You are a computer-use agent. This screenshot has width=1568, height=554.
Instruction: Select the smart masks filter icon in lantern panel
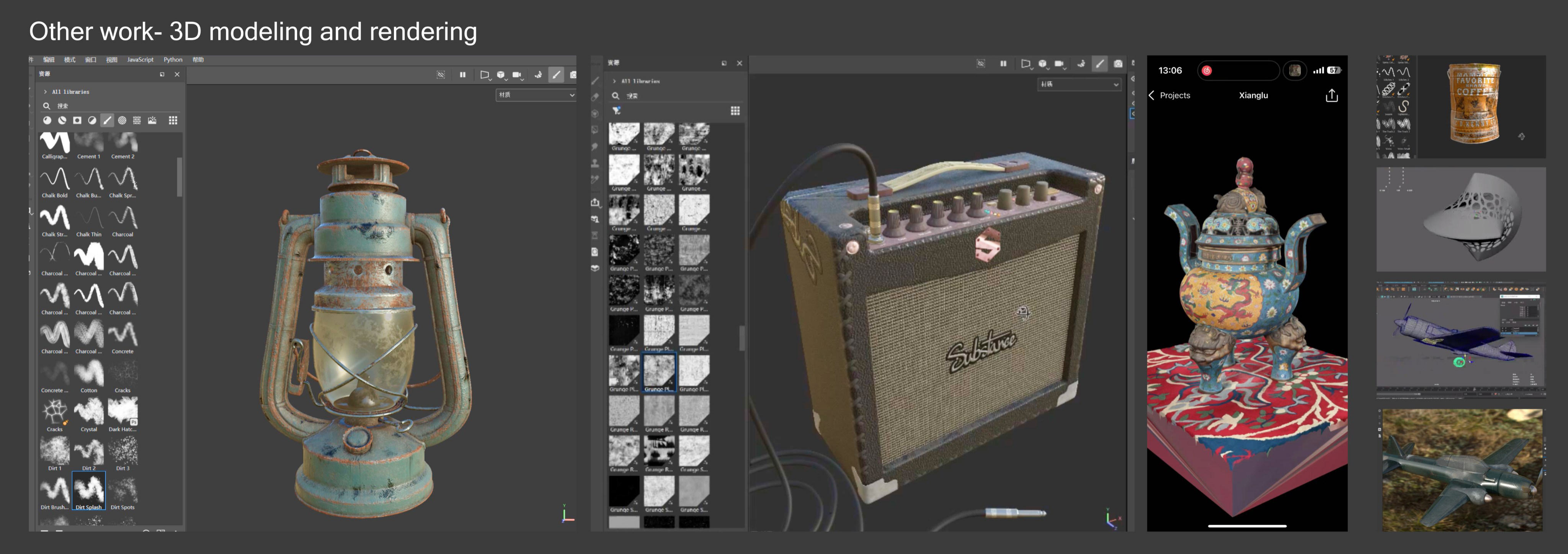[x=77, y=121]
